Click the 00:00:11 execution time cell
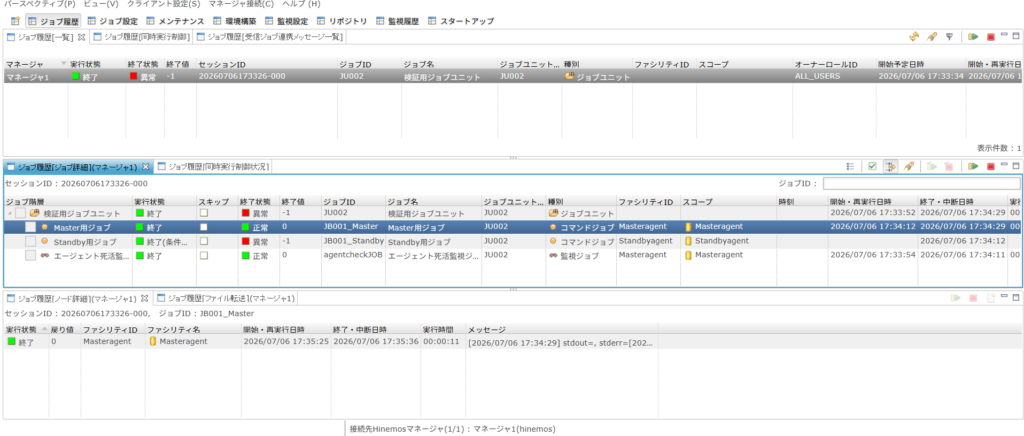Image resolution: width=1024 pixels, height=436 pixels. click(x=441, y=341)
